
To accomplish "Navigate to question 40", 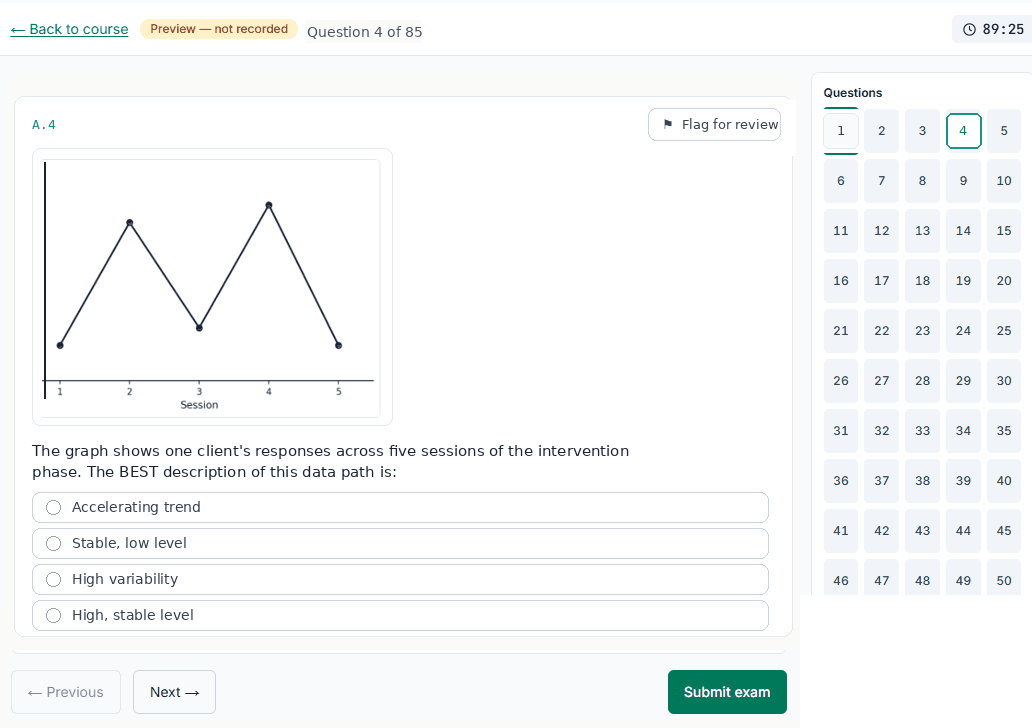I will [1004, 481].
